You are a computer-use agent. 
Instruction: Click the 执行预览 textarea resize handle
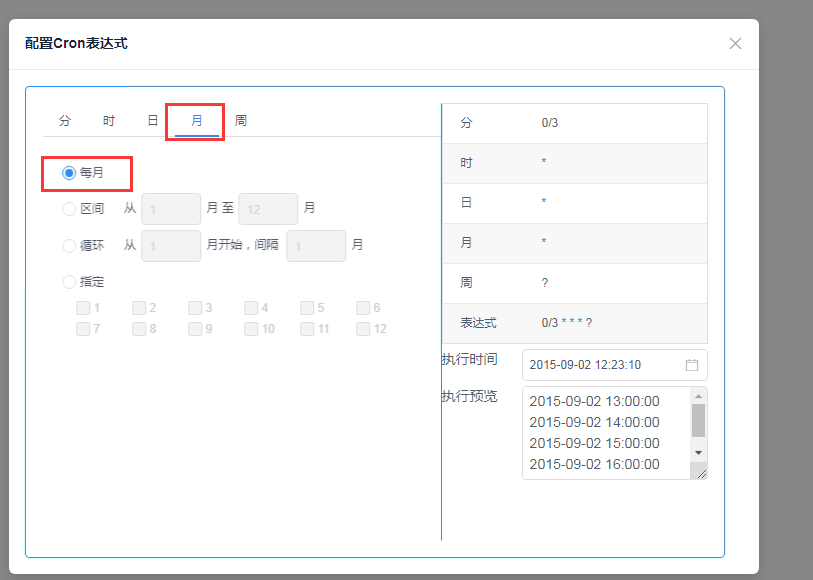(x=701, y=473)
